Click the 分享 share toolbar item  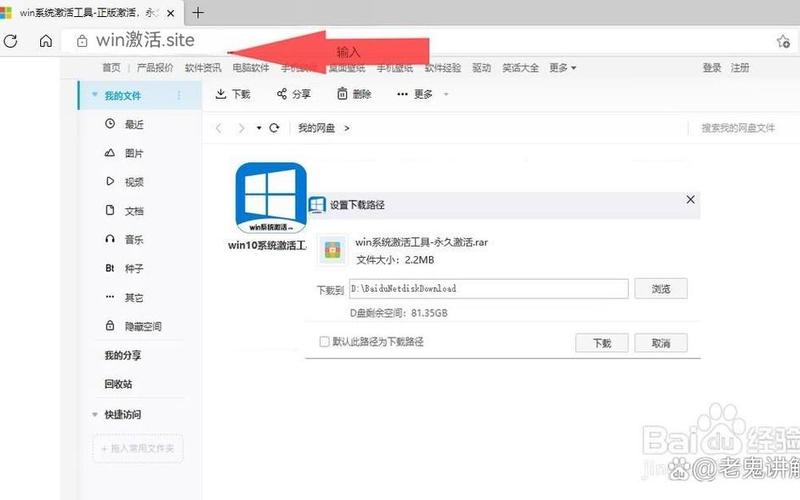coord(294,94)
